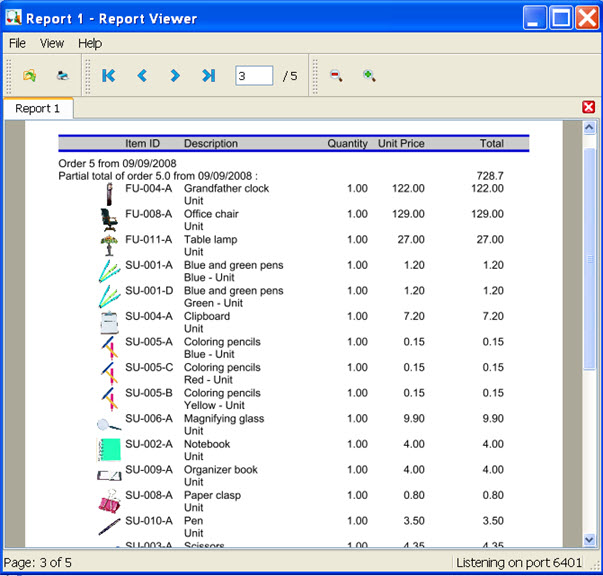Click 'Partial total of order 5.0' line
The image size is (603, 576).
pos(158,176)
